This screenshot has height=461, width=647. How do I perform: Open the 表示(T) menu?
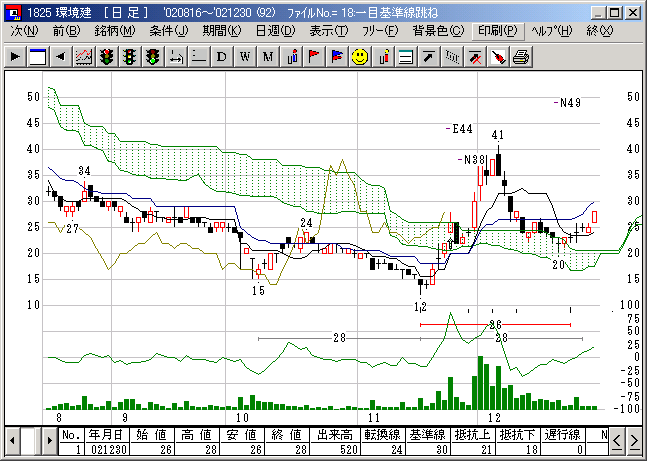point(329,31)
